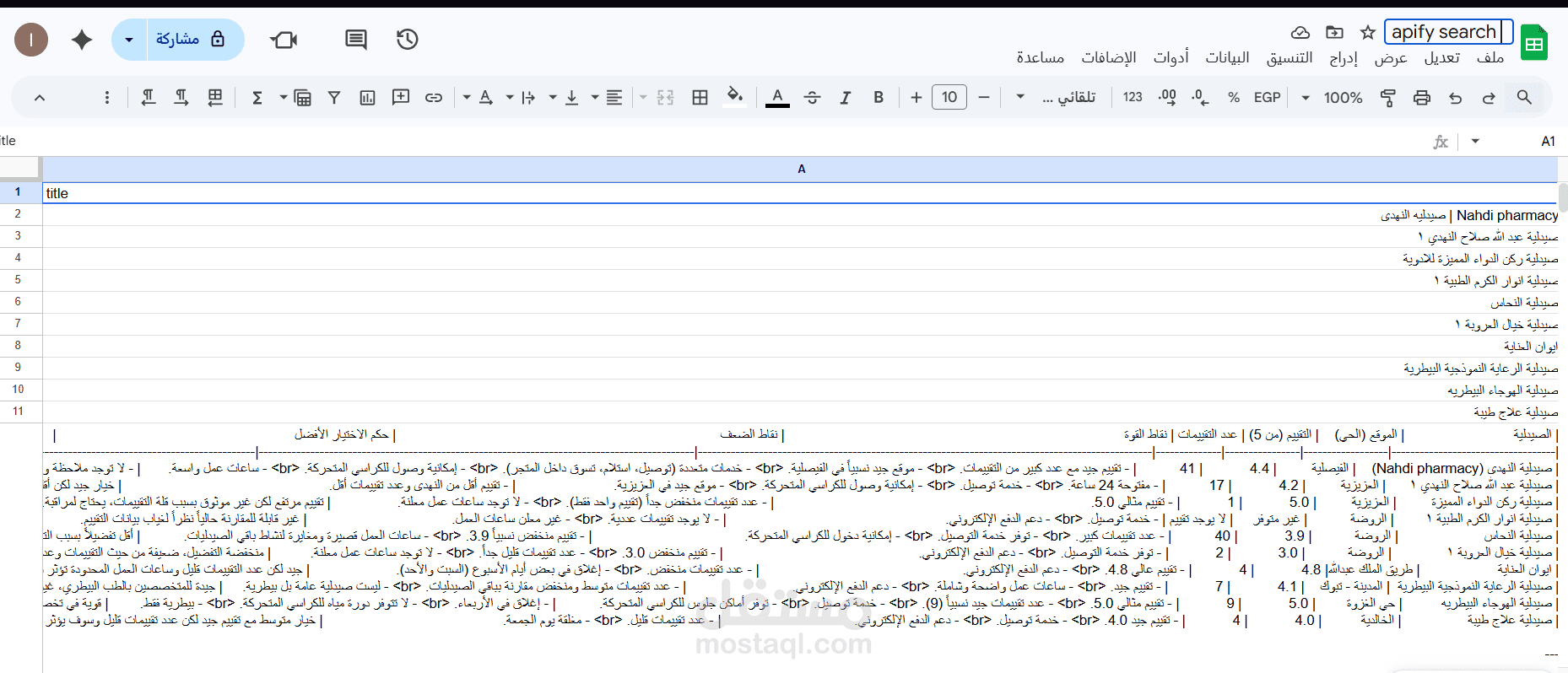The width and height of the screenshot is (1568, 673).
Task: Click the text rotation icon
Action: [x=486, y=98]
